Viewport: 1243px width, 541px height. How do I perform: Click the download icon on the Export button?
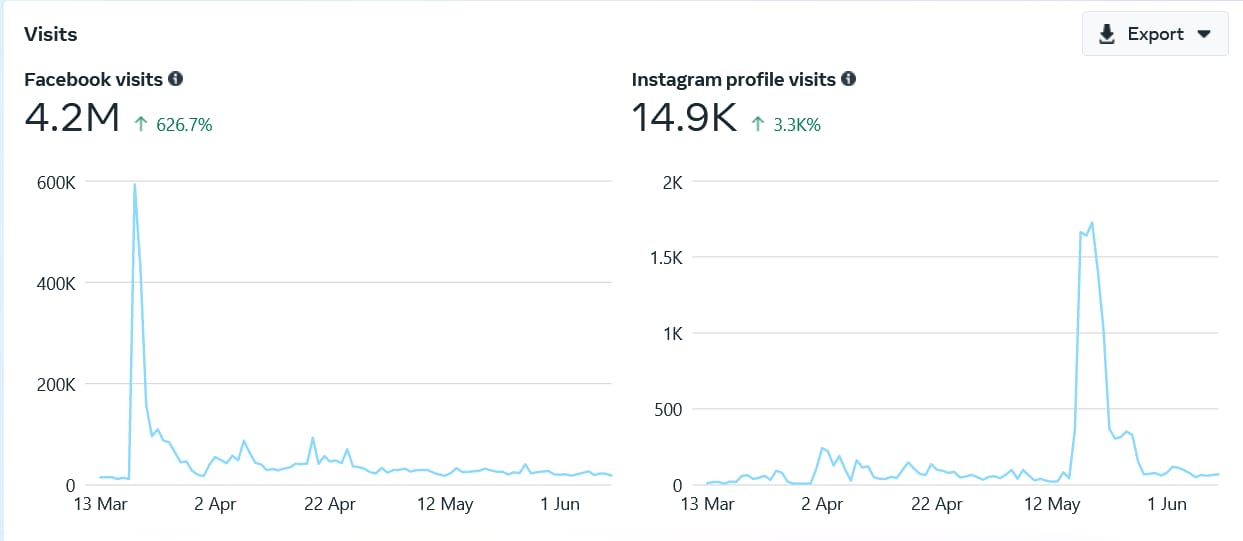(x=1107, y=34)
